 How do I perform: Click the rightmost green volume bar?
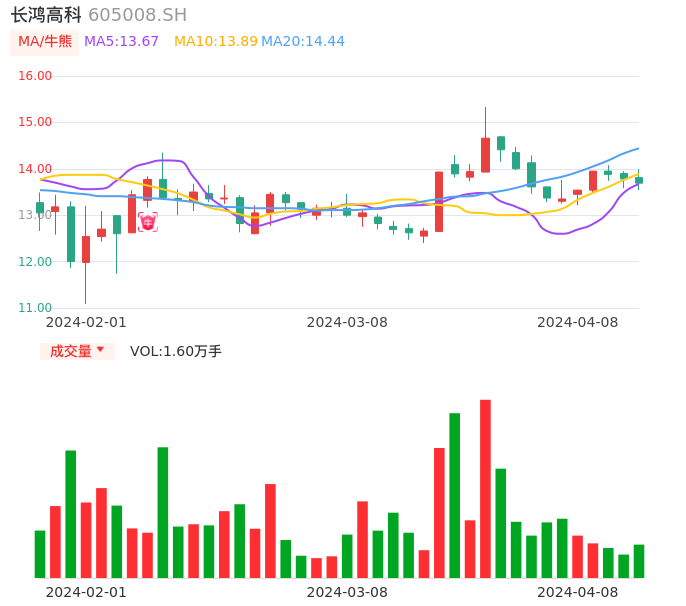point(639,561)
